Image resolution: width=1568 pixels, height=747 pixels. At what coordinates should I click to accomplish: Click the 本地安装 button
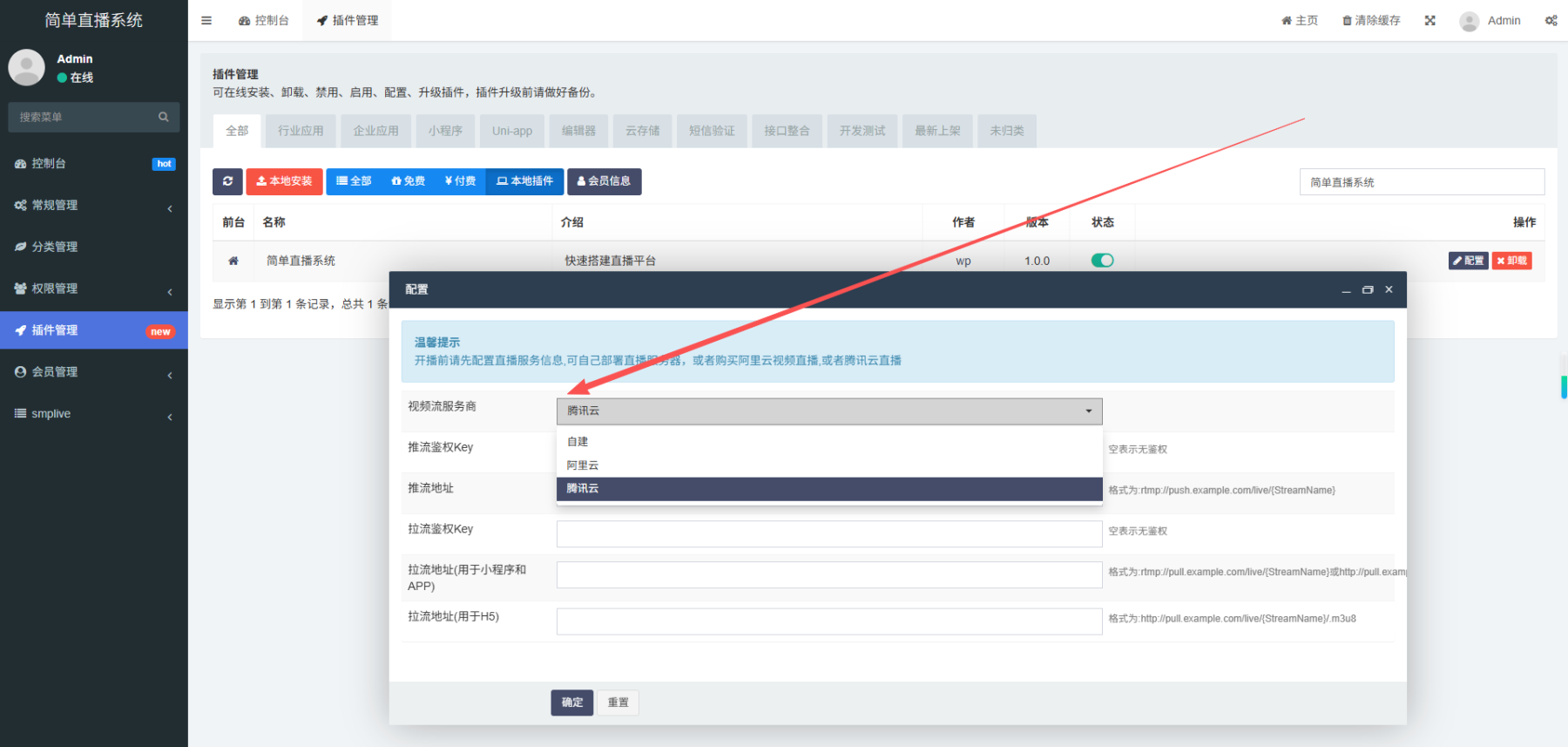[x=284, y=181]
